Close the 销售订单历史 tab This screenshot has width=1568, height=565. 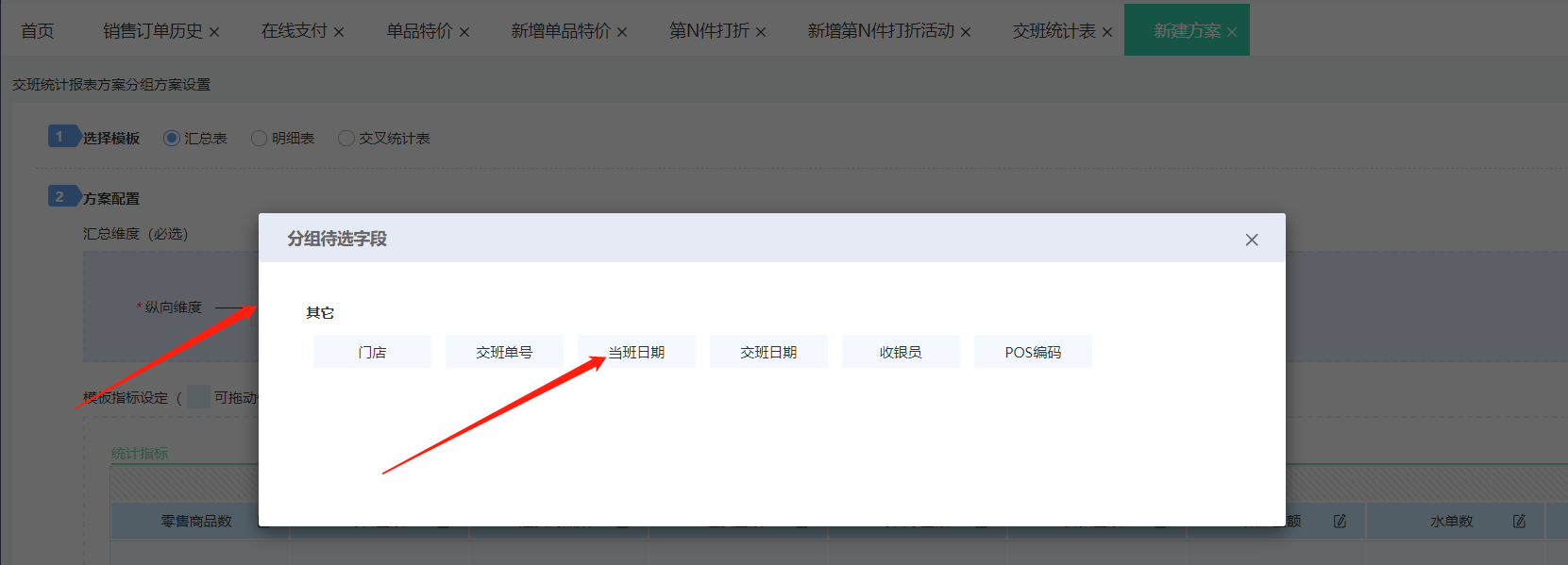[214, 32]
